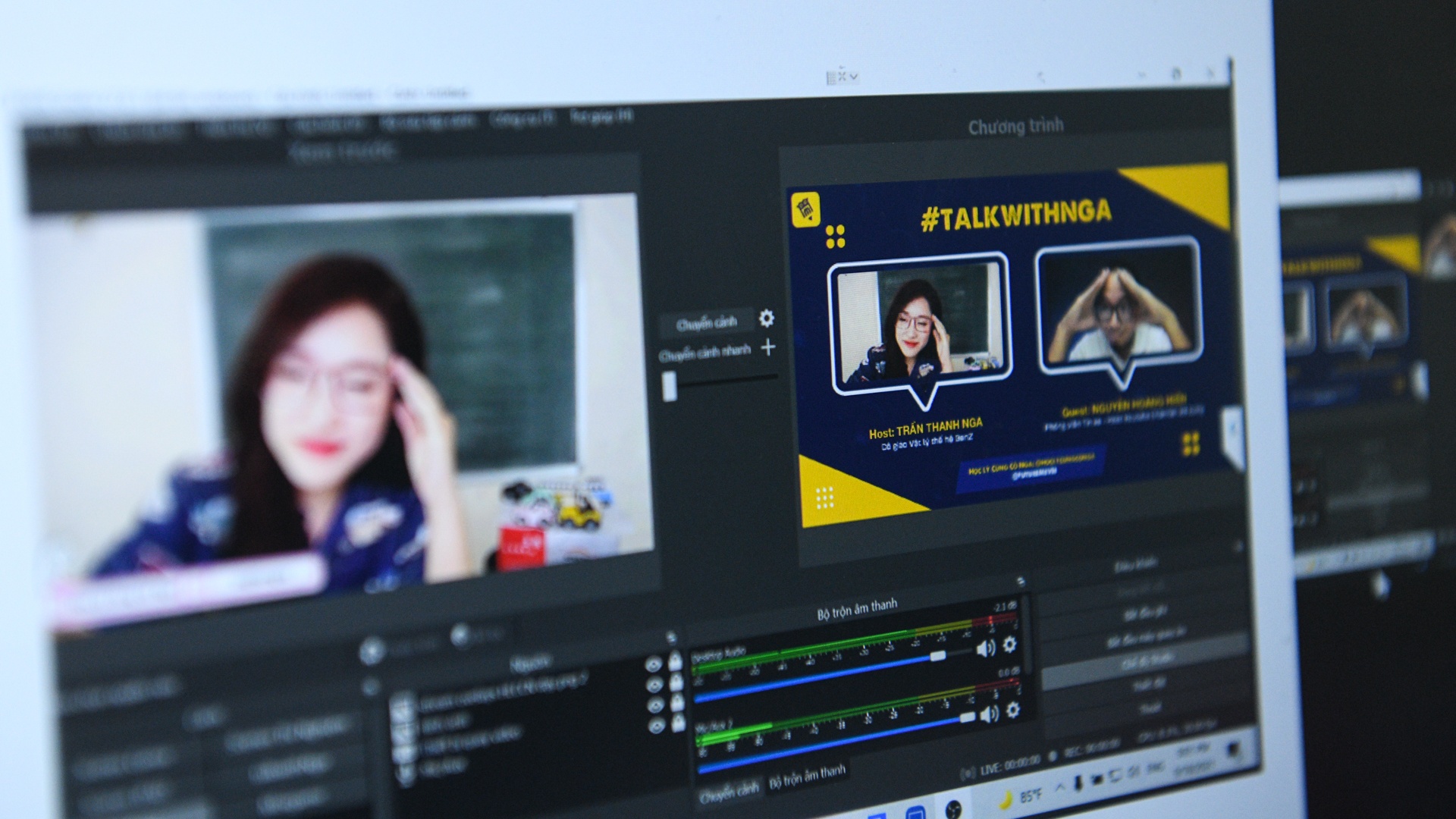This screenshot has width=1456, height=819.
Task: Toggle eye icon of the fourth source
Action: [655, 726]
